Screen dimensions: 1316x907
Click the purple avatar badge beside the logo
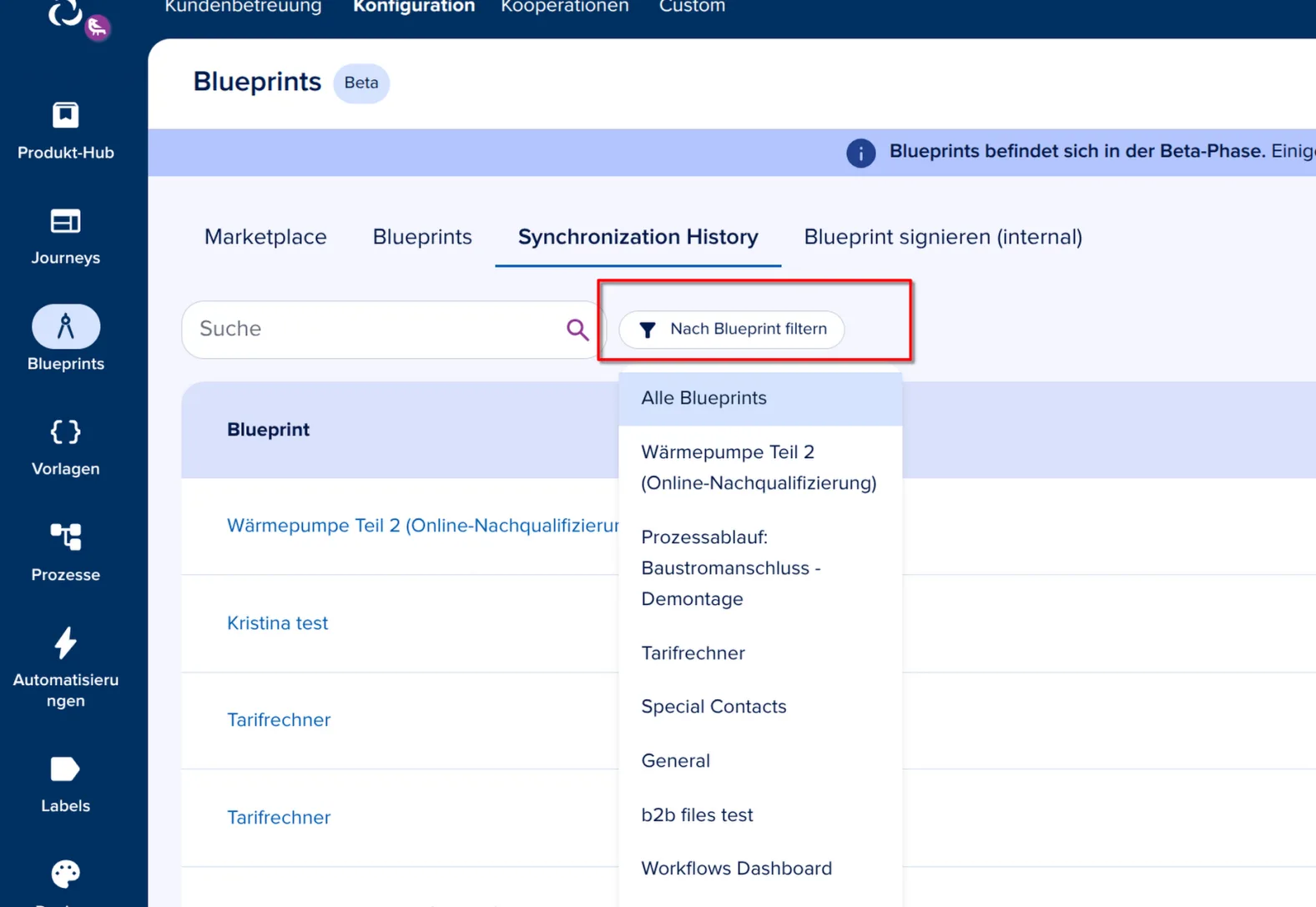coord(98,28)
